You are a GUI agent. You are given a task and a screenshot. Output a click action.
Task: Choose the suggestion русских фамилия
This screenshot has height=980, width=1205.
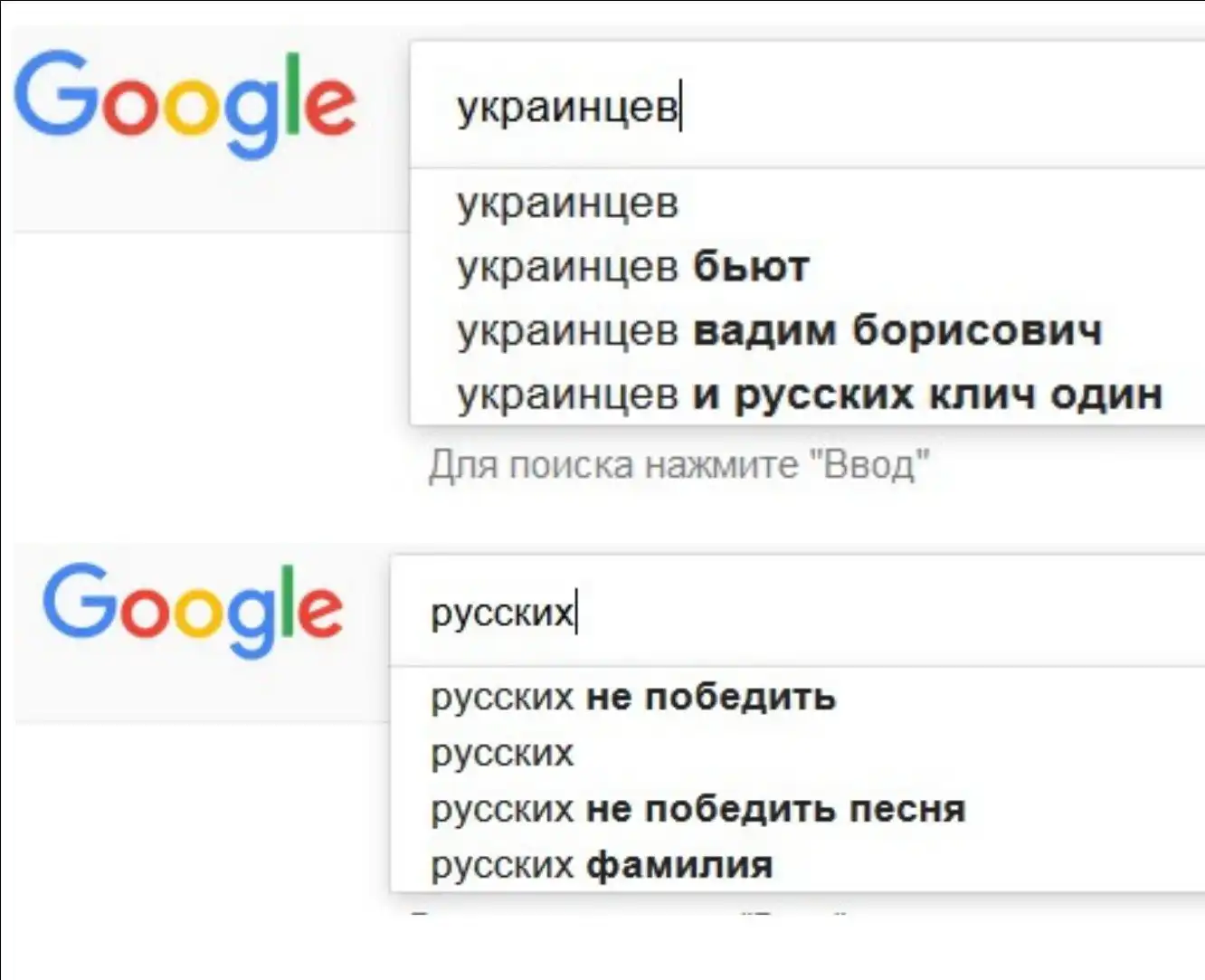(x=602, y=865)
